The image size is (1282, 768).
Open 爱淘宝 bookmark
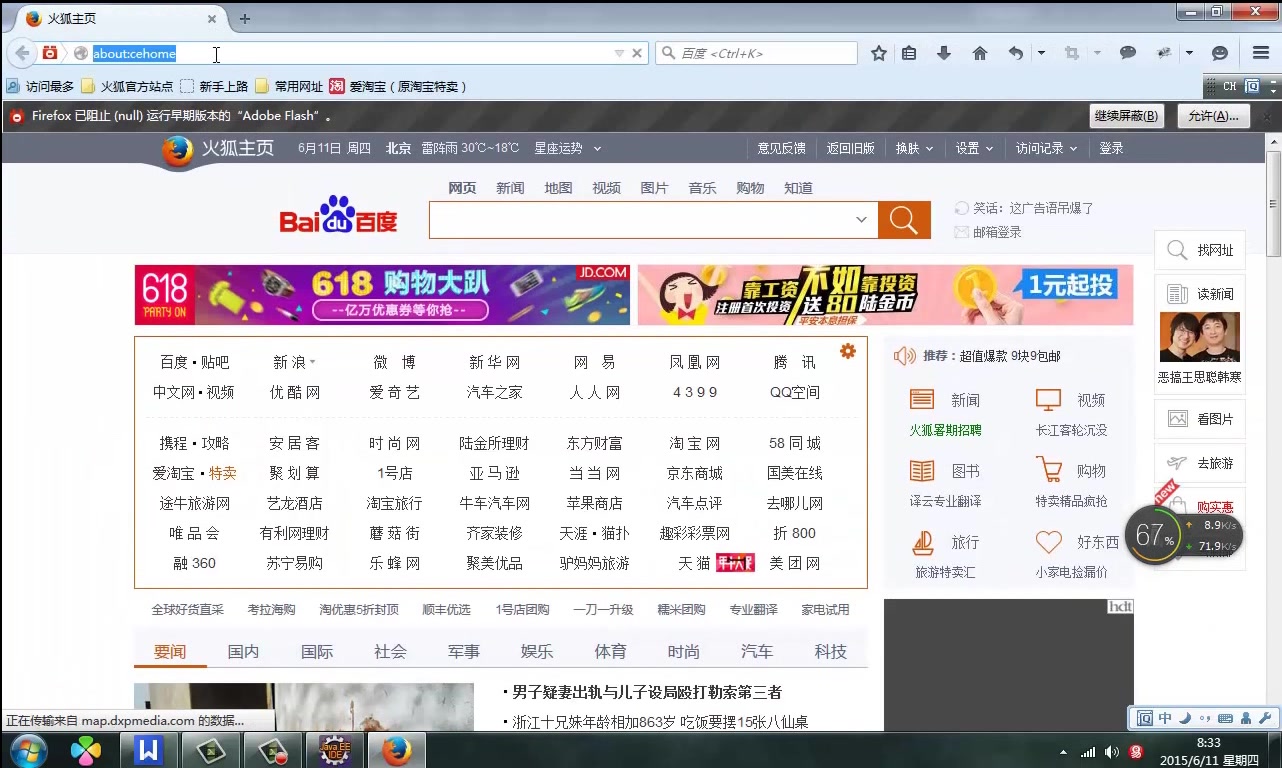pos(398,87)
